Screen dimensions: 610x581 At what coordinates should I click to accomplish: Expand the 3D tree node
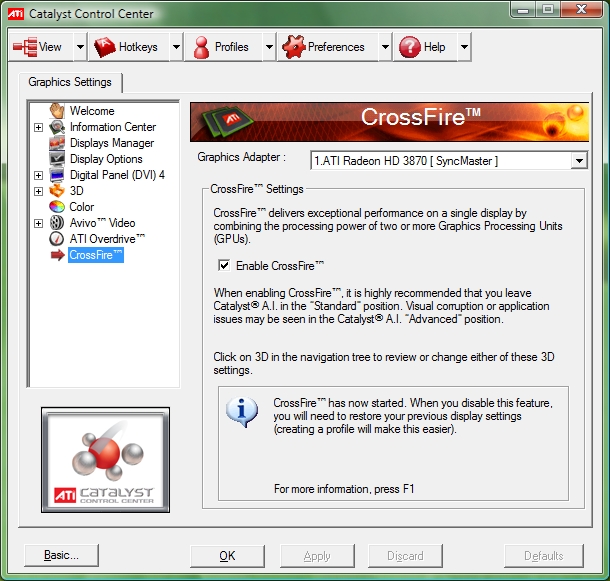[x=38, y=191]
